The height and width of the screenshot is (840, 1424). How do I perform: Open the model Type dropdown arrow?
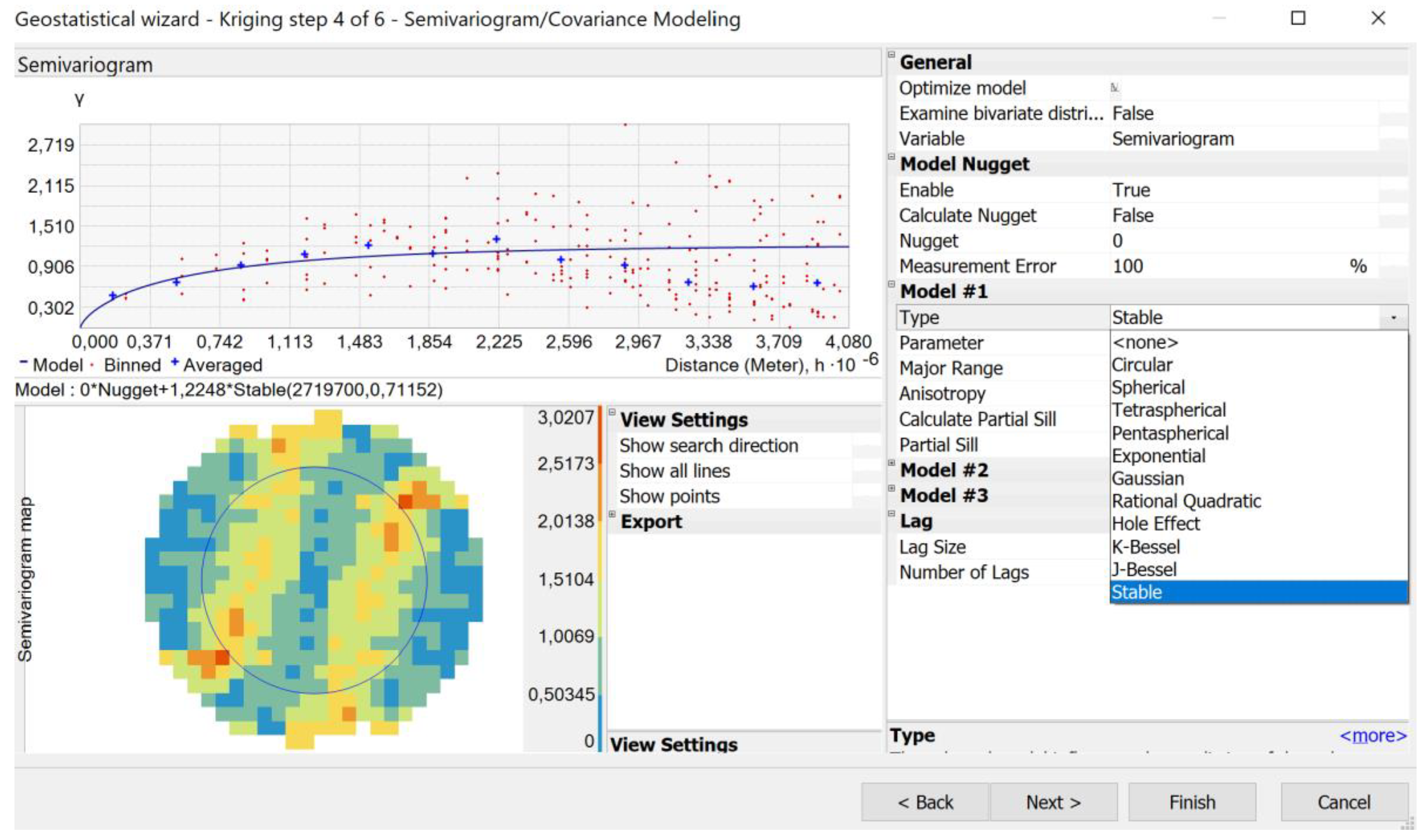[1393, 317]
